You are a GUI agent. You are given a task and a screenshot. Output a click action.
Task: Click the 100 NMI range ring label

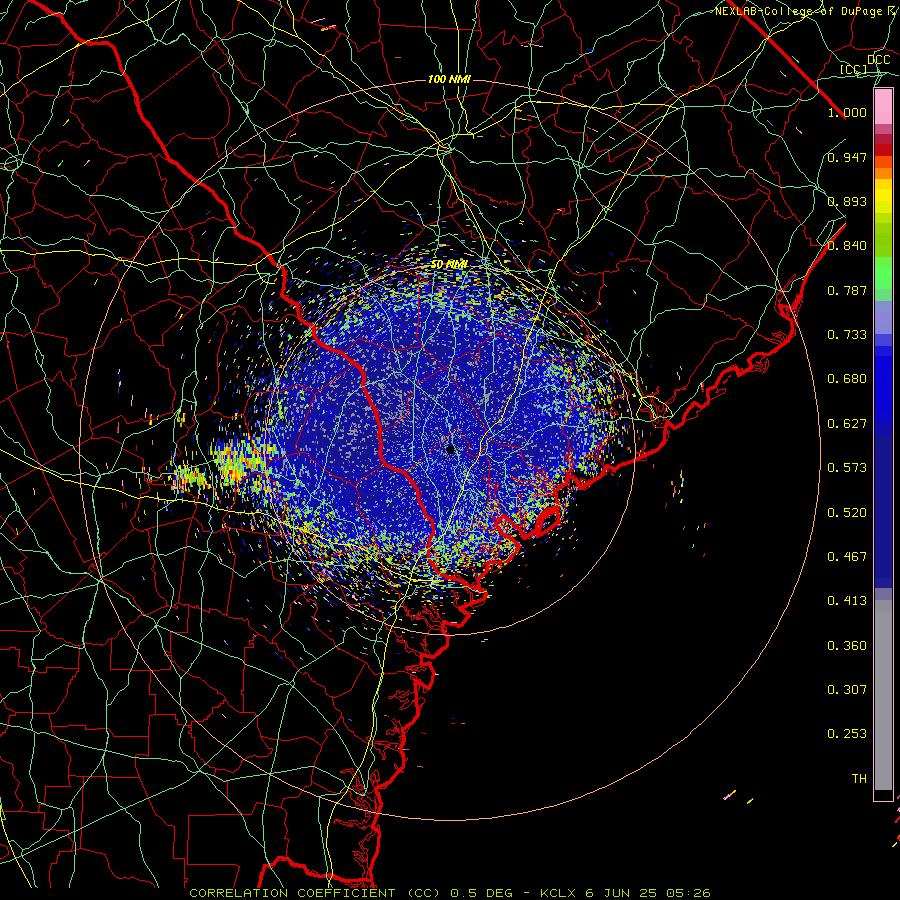[x=449, y=79]
